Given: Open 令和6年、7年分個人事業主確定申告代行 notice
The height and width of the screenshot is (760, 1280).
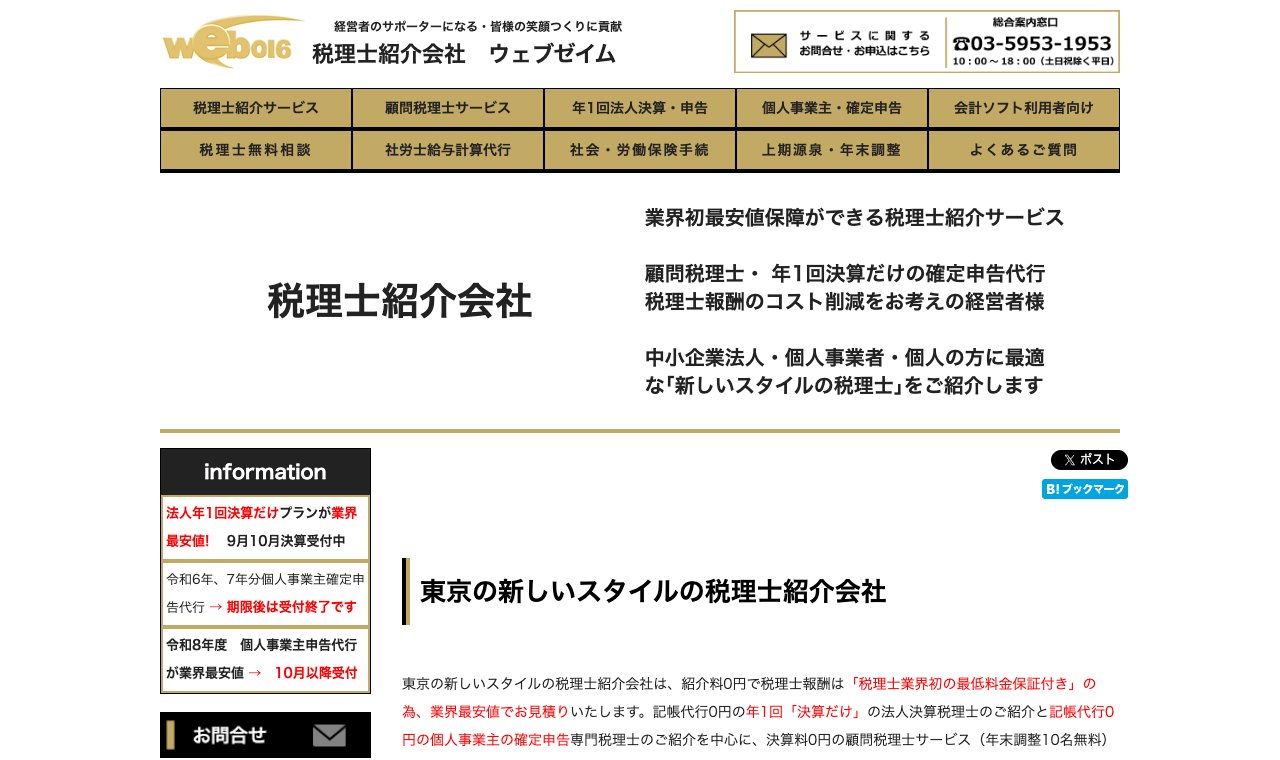Looking at the screenshot, I should click(x=265, y=593).
